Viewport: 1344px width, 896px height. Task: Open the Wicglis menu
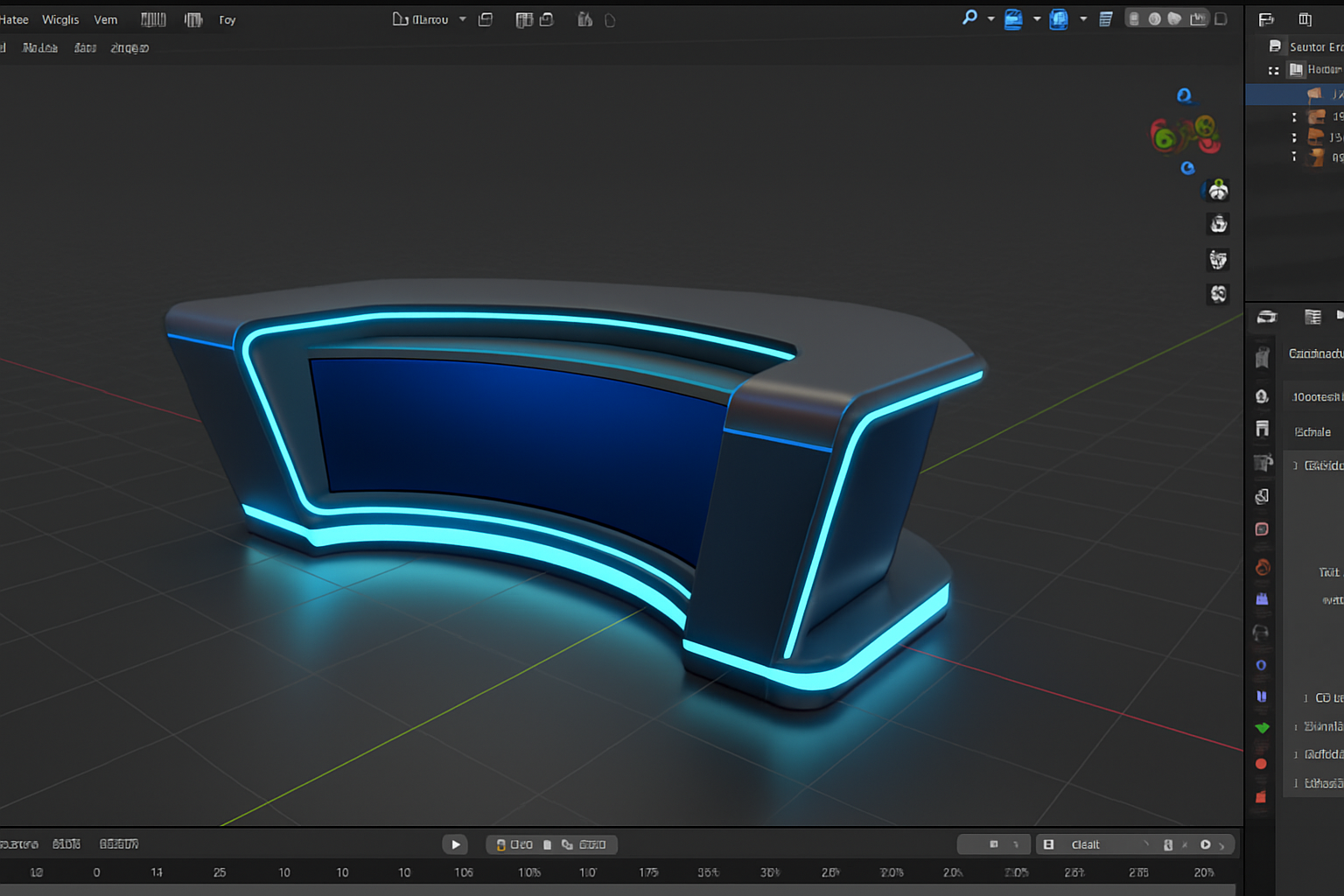(60, 19)
